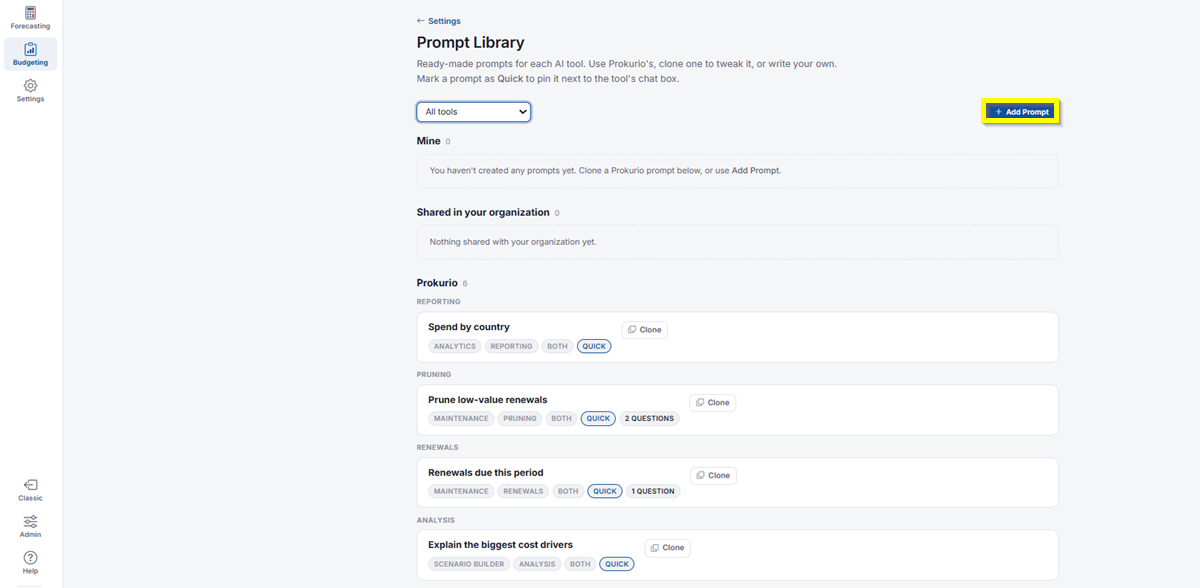Click the Prompt Library page title
This screenshot has width=1200, height=588.
tap(470, 43)
